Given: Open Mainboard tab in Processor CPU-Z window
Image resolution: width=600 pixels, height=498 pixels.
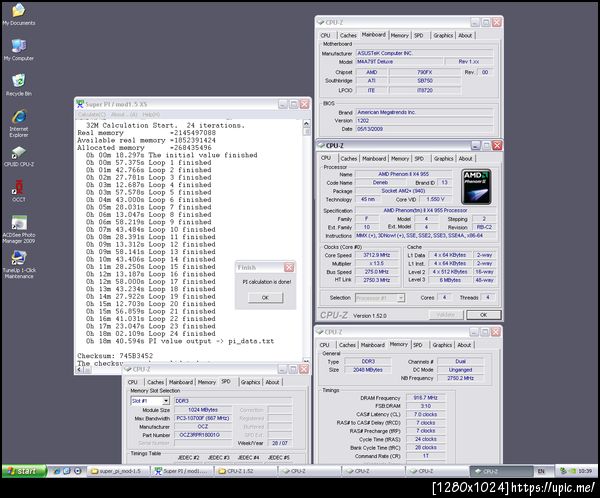Looking at the screenshot, I should click(374, 158).
